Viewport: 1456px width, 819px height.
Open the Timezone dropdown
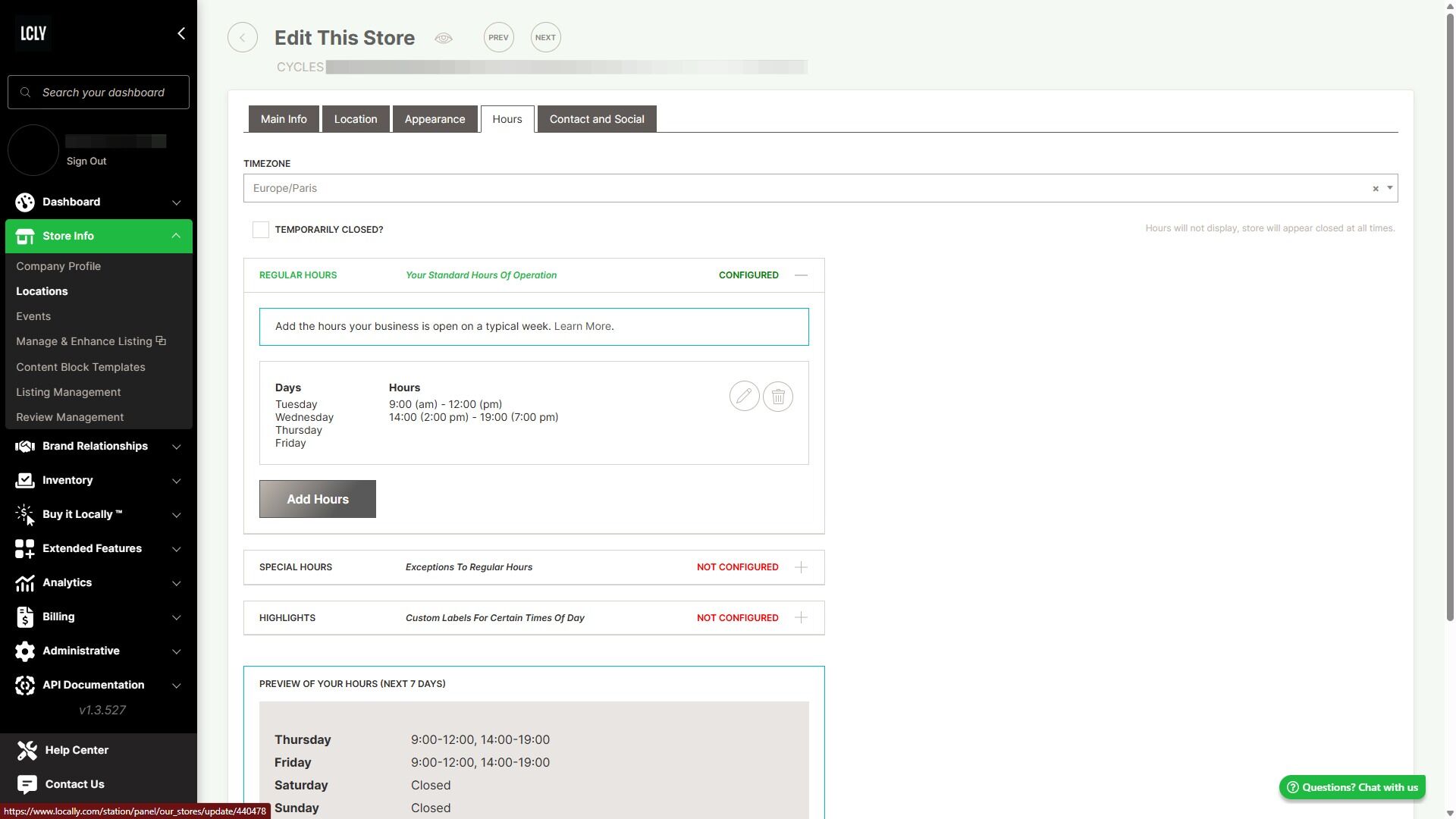1389,188
